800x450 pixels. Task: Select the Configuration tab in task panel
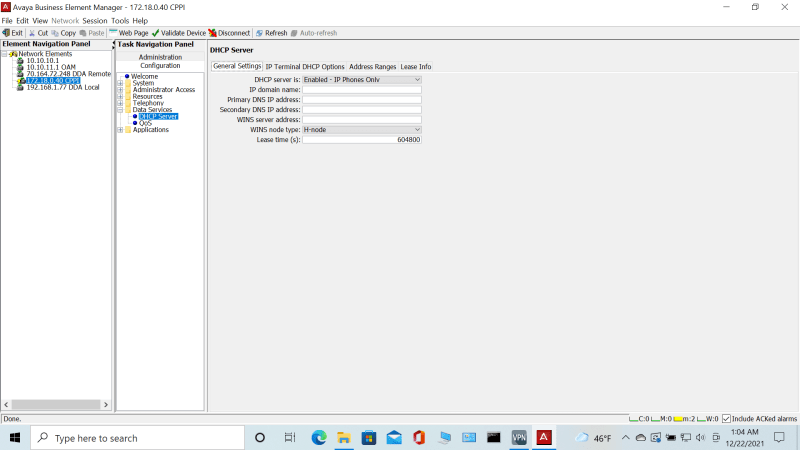[160, 65]
